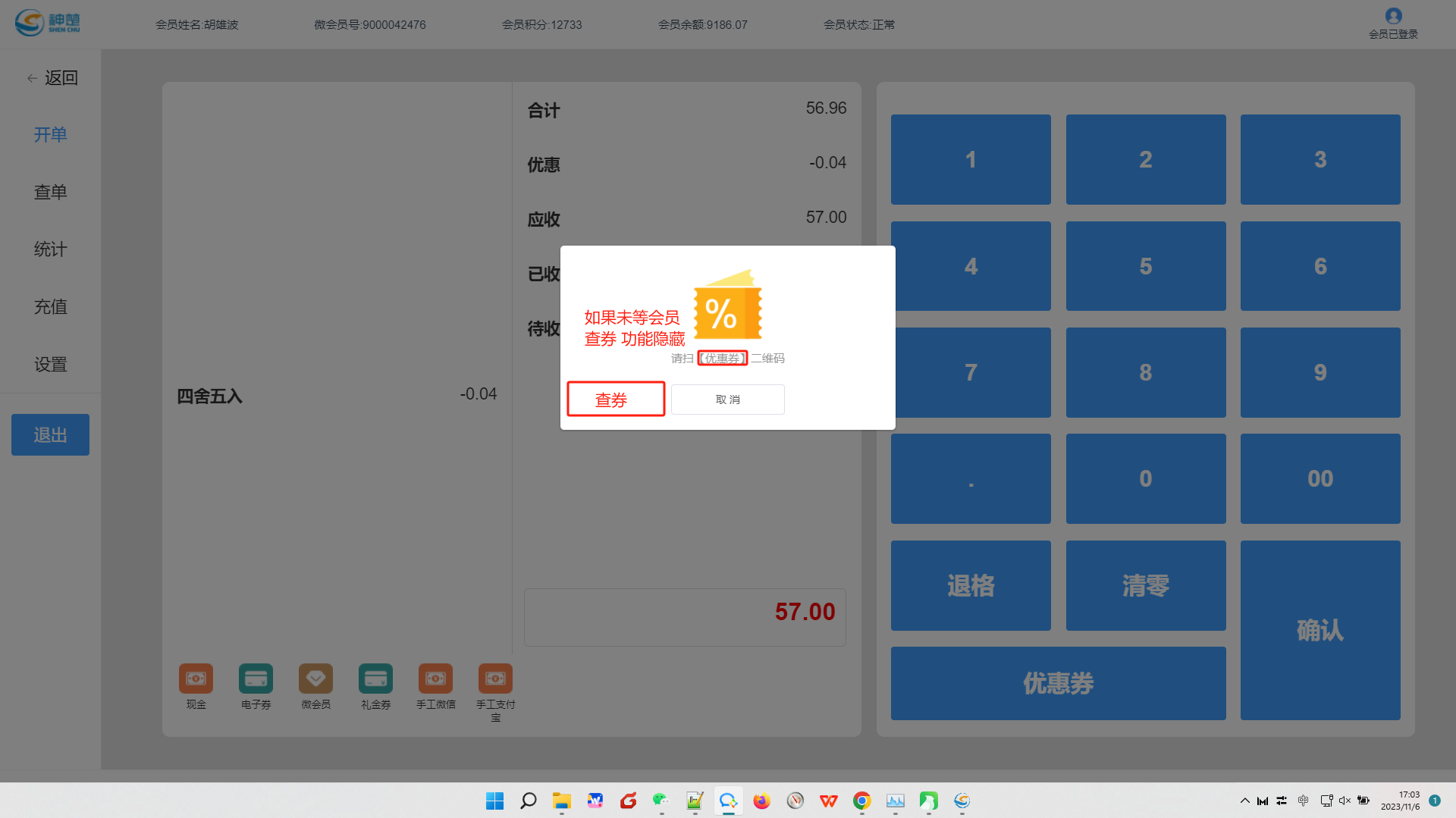
Task: Click the 确认 confirm key
Action: (1320, 630)
